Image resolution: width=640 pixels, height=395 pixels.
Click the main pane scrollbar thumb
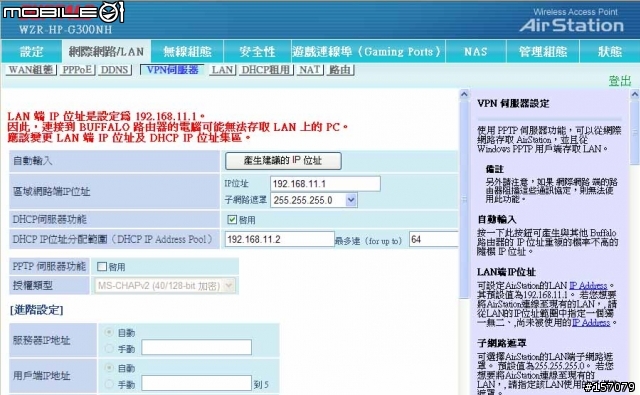click(464, 199)
